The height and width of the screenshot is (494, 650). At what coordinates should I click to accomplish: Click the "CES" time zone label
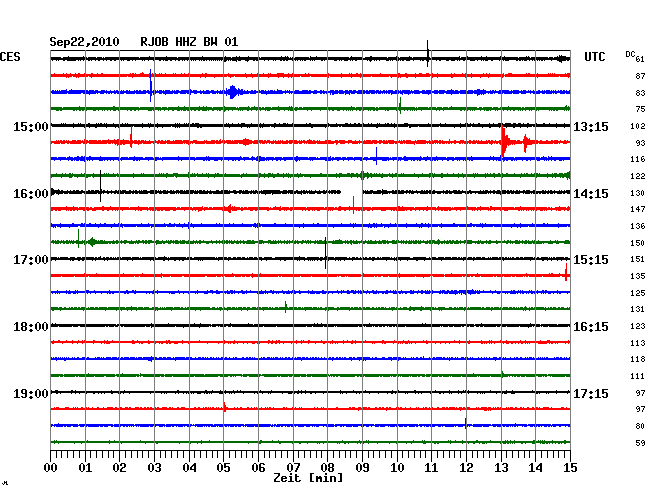[x=10, y=57]
